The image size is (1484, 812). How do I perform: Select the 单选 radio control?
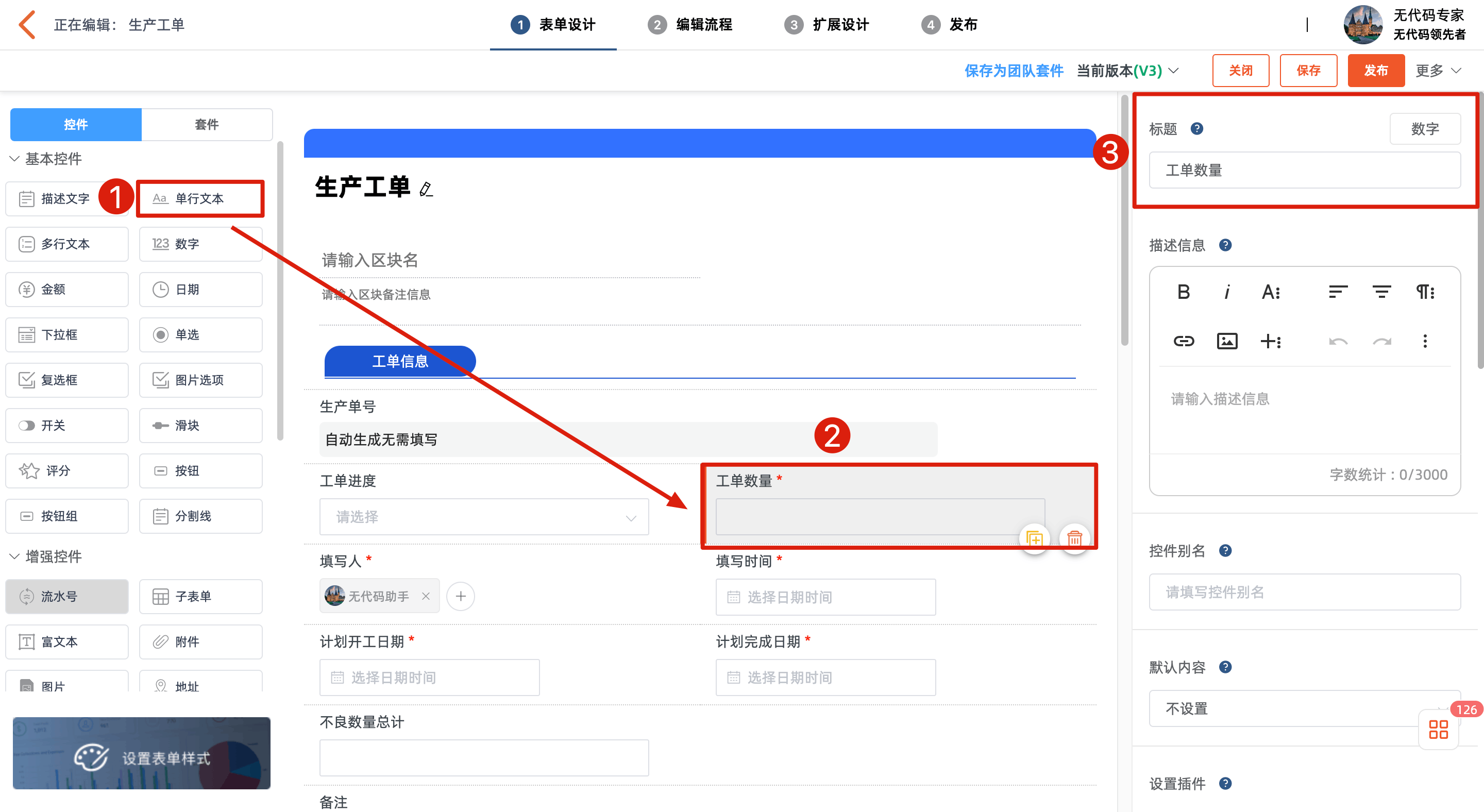200,334
